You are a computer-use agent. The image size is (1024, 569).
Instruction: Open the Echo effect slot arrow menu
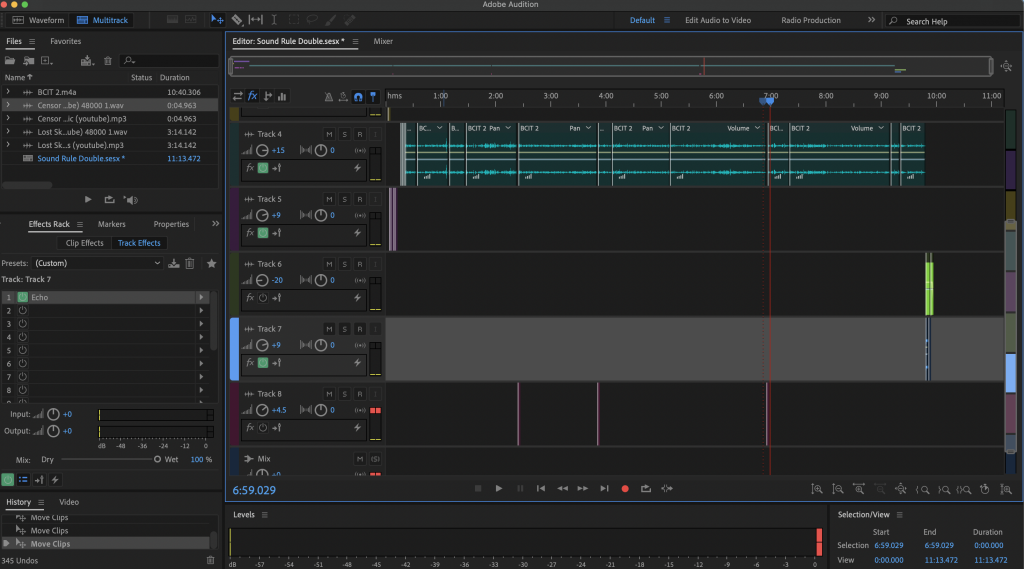(x=202, y=298)
